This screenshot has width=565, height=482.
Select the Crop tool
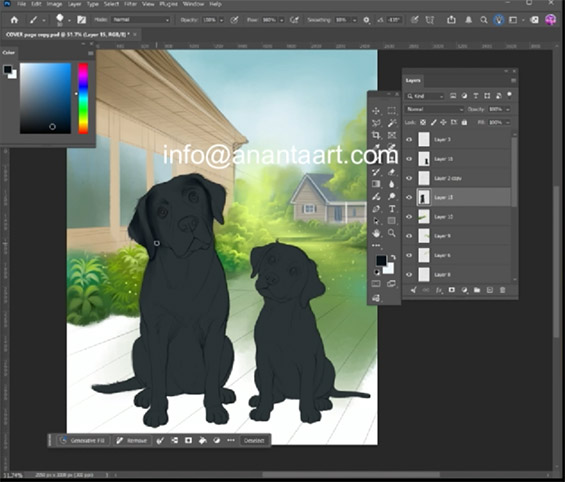(x=376, y=135)
